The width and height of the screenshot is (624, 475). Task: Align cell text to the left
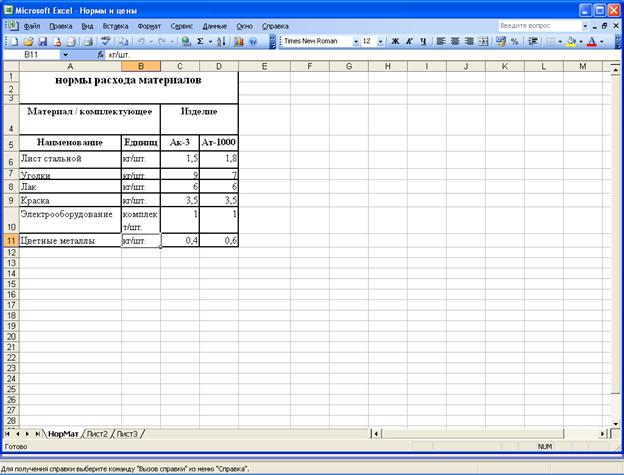[441, 41]
